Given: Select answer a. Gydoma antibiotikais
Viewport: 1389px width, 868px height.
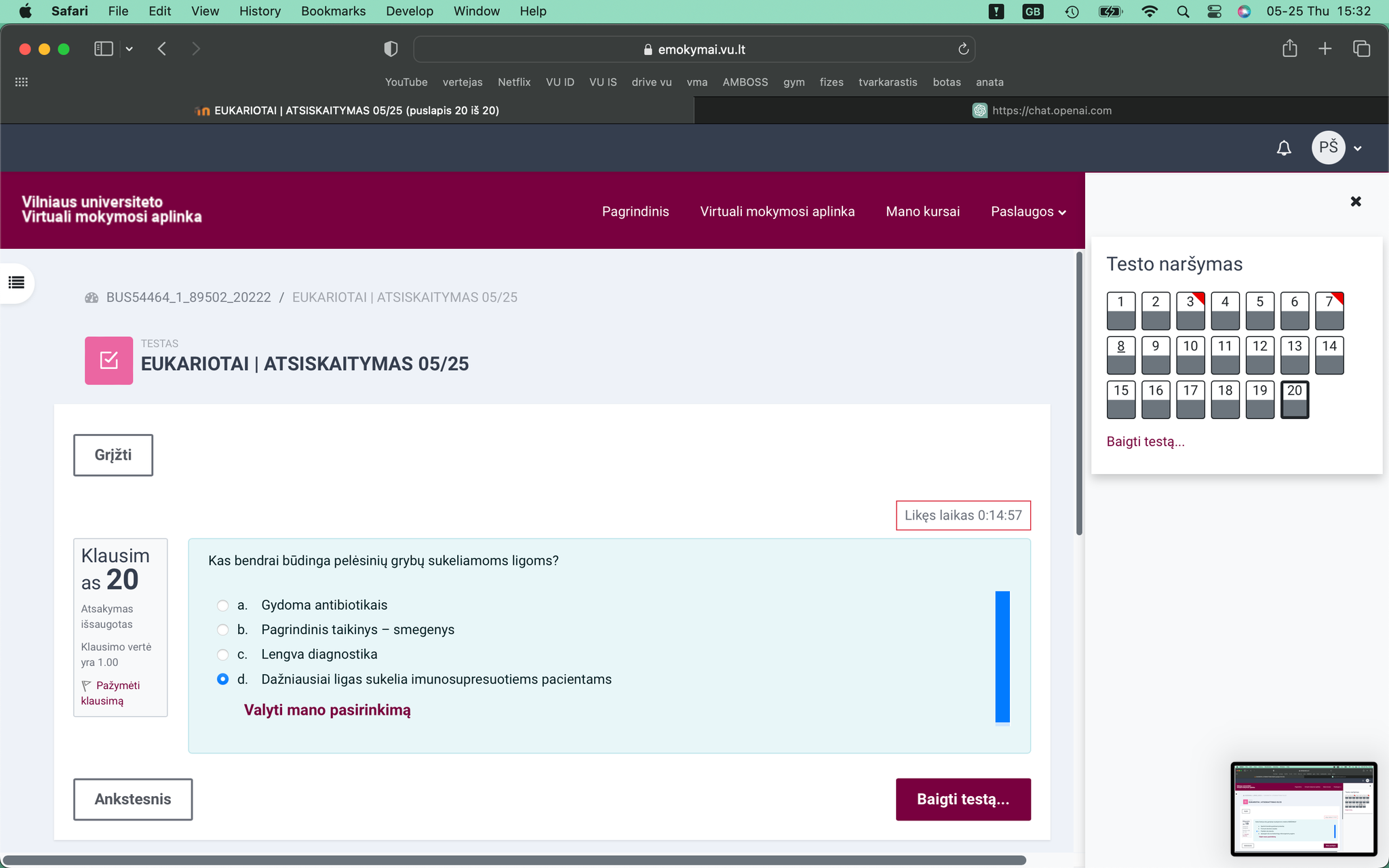Looking at the screenshot, I should [222, 605].
